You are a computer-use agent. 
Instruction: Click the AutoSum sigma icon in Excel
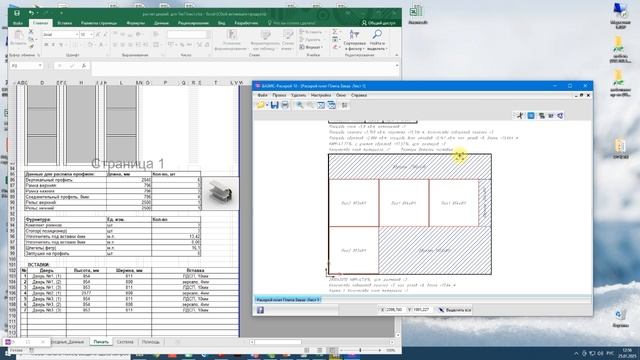point(335,32)
